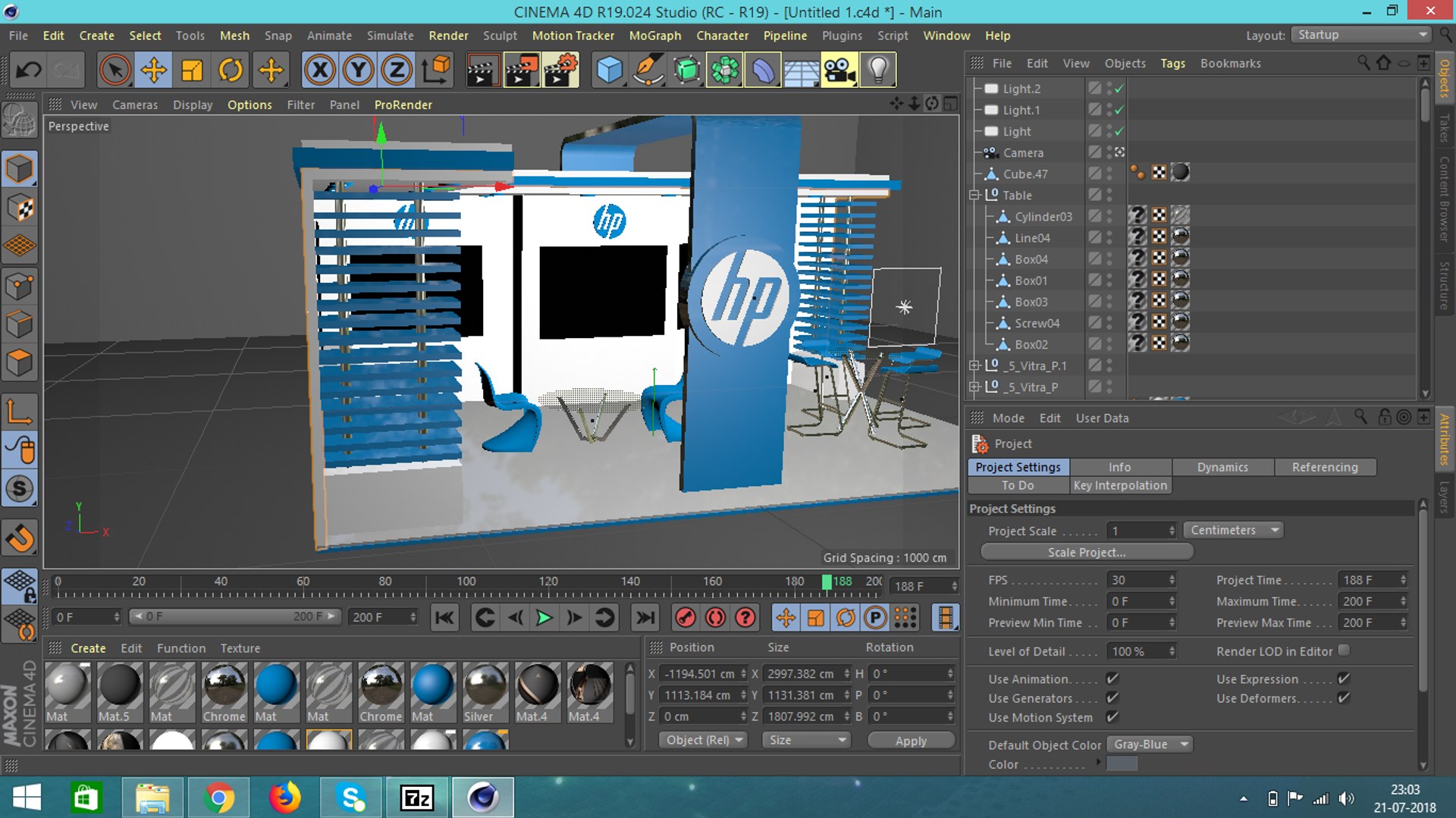1456x818 pixels.
Task: Click the Record Active Objects button
Action: 686,618
